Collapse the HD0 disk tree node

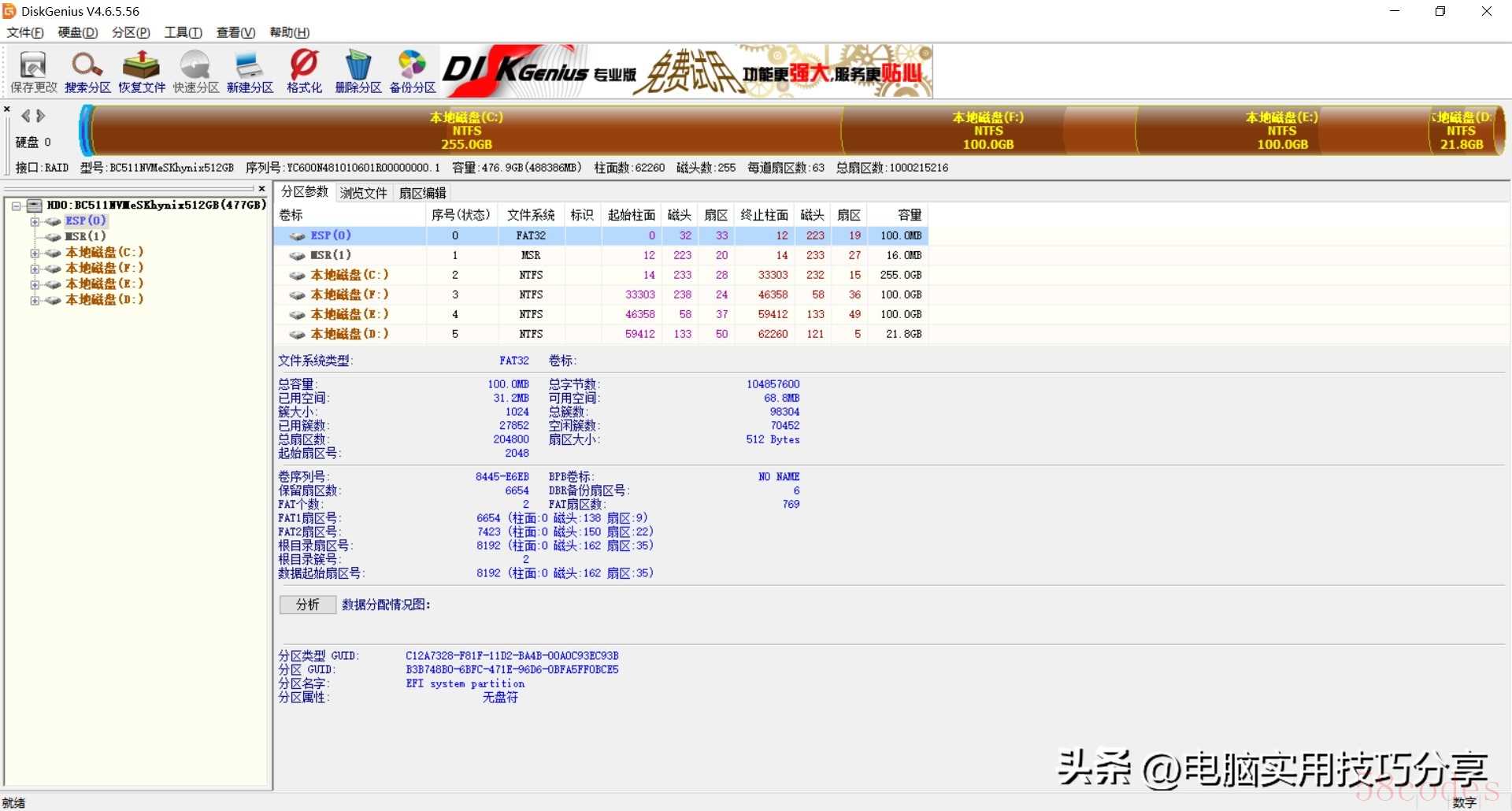[16, 206]
